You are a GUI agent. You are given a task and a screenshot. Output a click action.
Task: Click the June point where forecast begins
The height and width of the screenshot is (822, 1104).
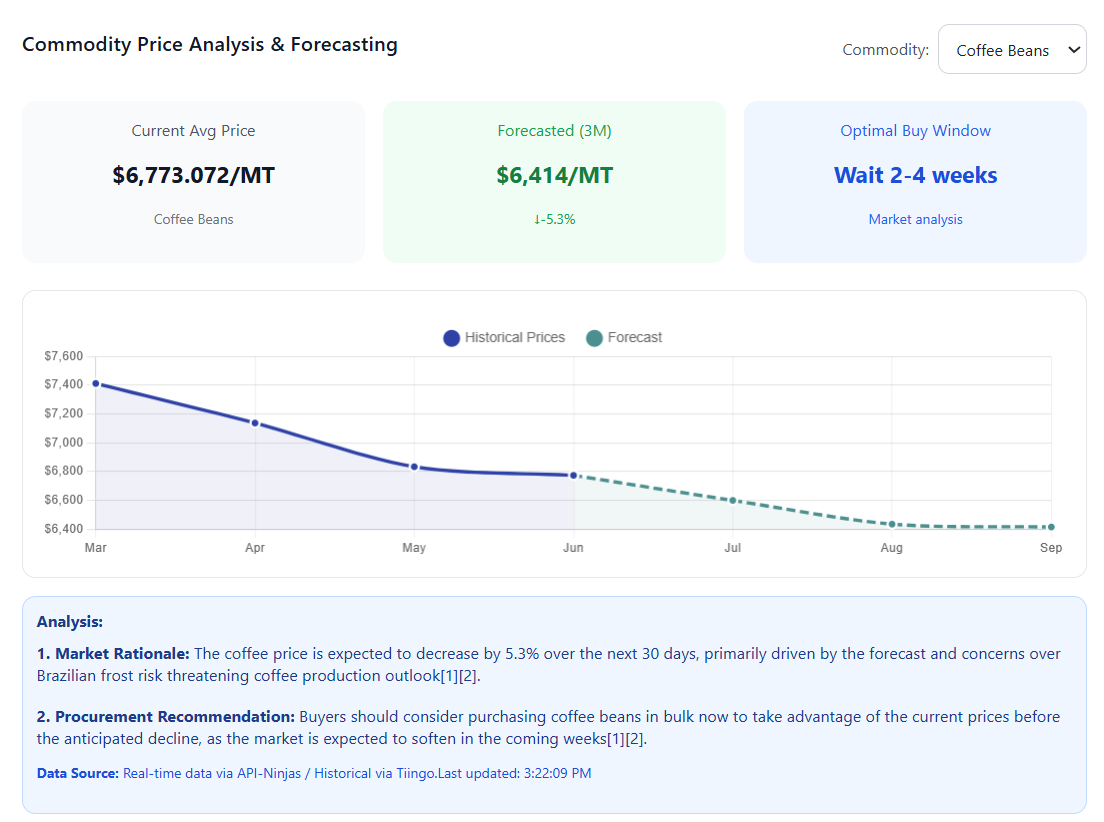tap(573, 476)
